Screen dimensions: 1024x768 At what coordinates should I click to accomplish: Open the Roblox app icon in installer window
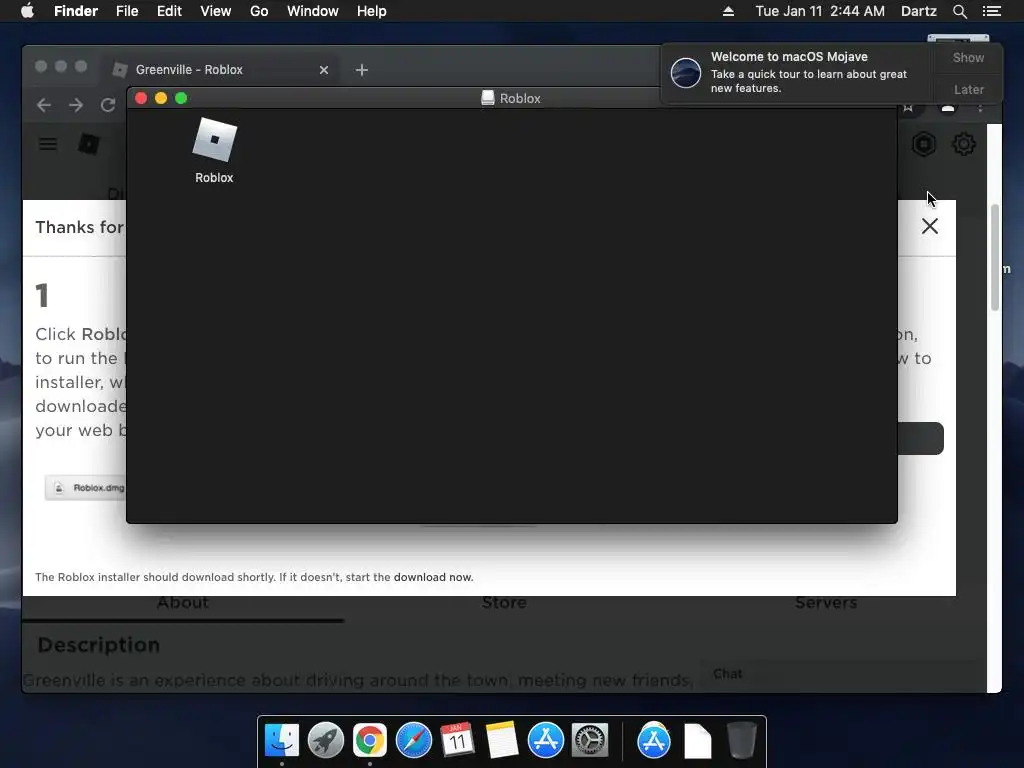coord(214,140)
